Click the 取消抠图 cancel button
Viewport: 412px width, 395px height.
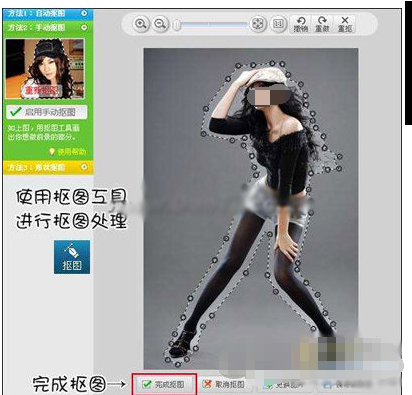(223, 384)
